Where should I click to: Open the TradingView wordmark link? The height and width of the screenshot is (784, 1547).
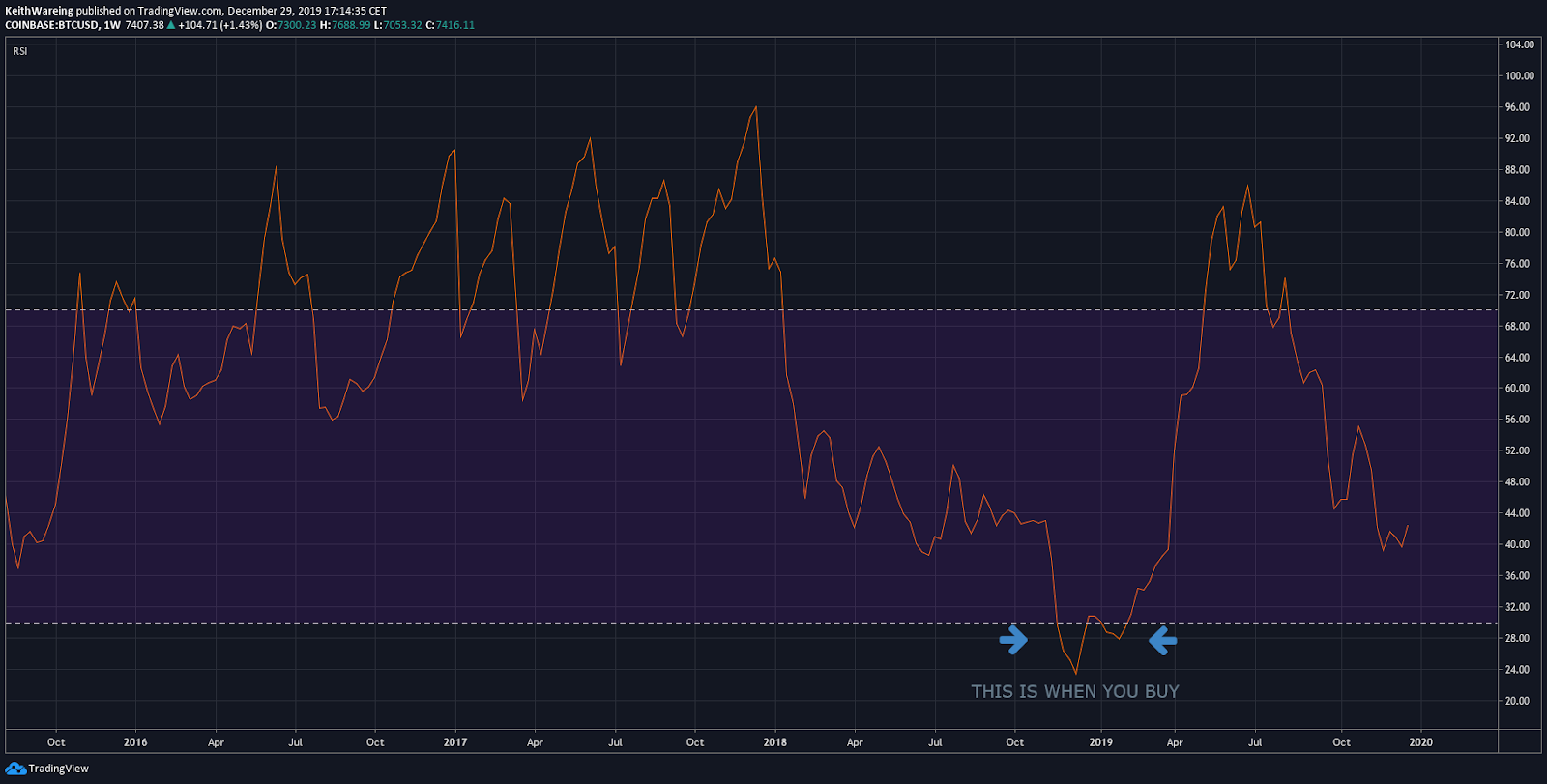58,769
